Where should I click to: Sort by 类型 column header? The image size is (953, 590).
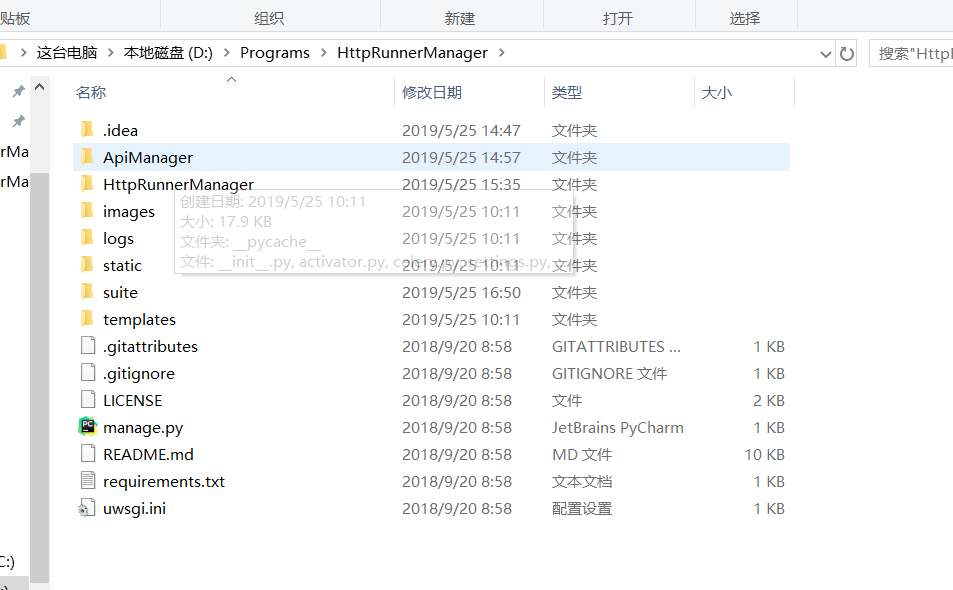click(567, 92)
